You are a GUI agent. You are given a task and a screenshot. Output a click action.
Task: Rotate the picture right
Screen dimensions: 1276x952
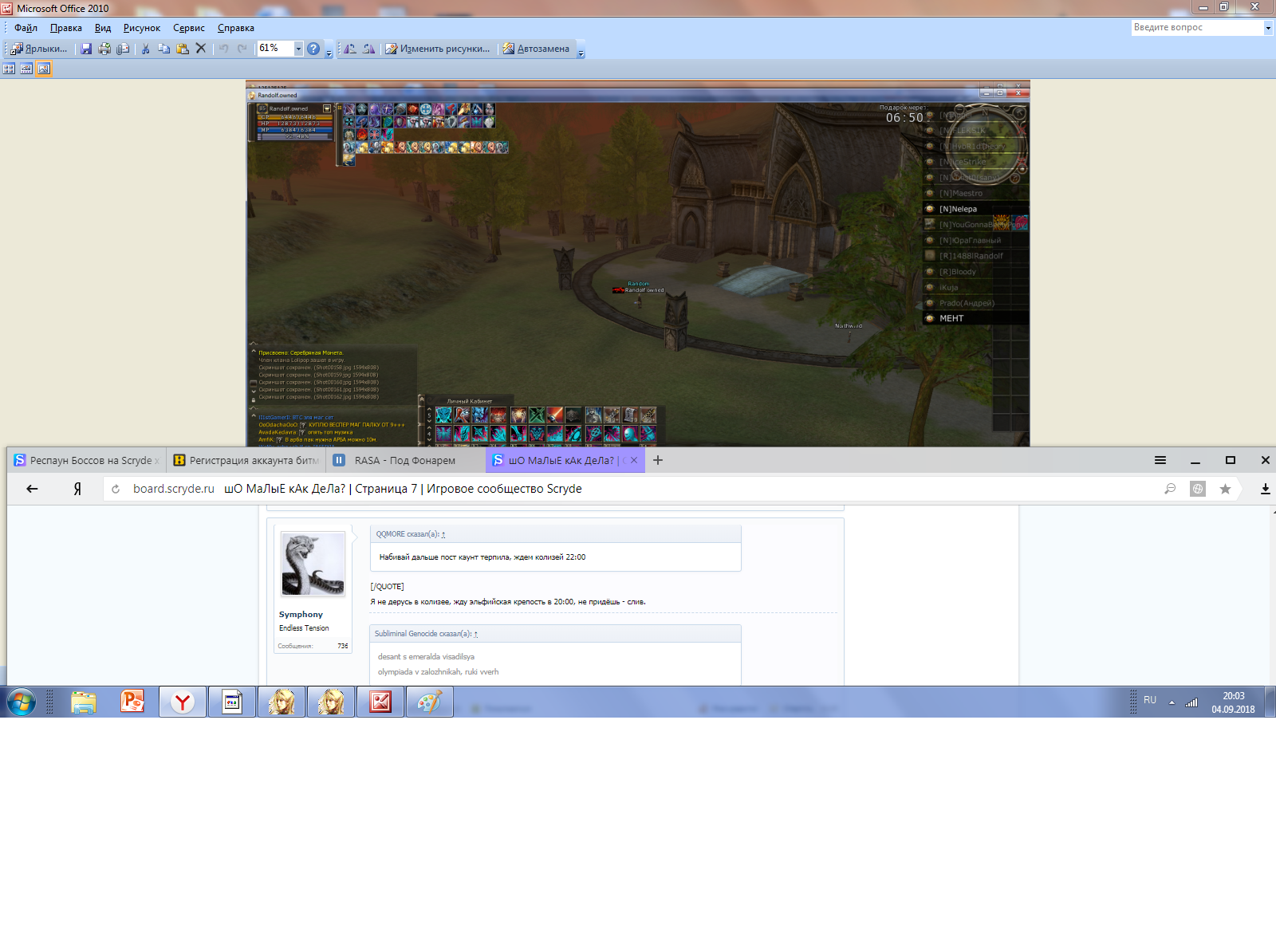coord(368,49)
